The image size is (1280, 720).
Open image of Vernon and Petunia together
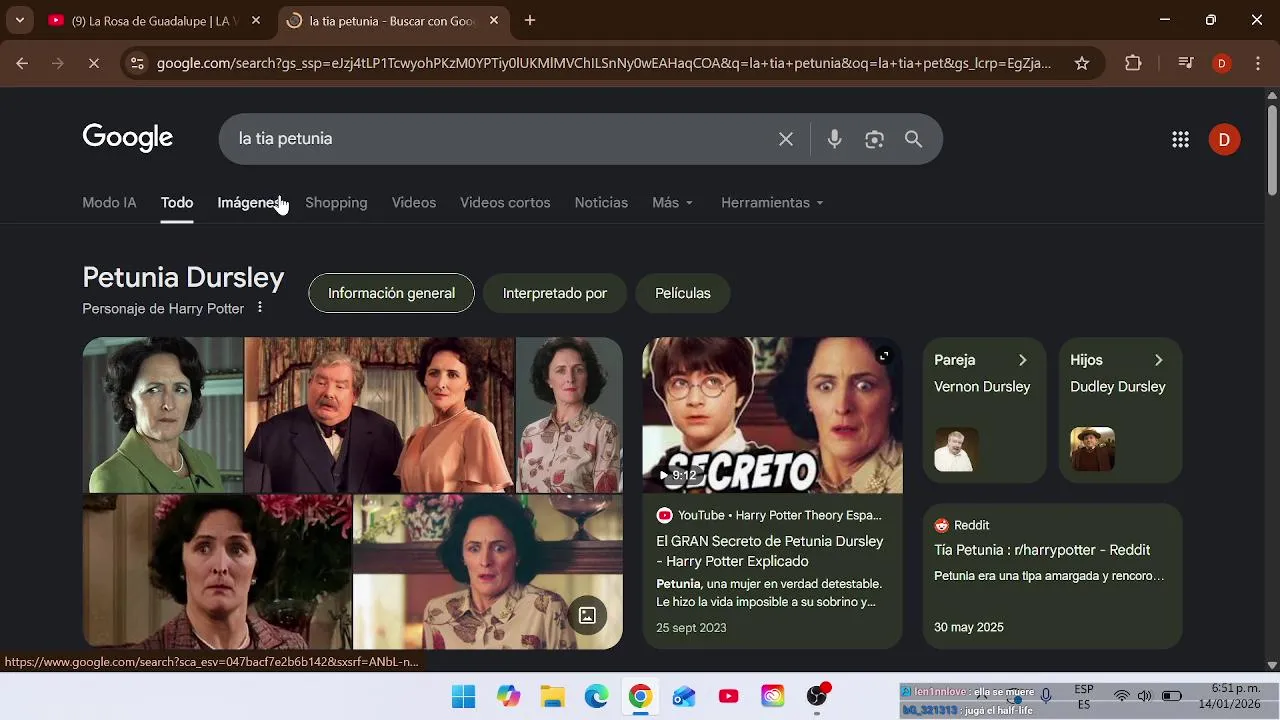380,415
